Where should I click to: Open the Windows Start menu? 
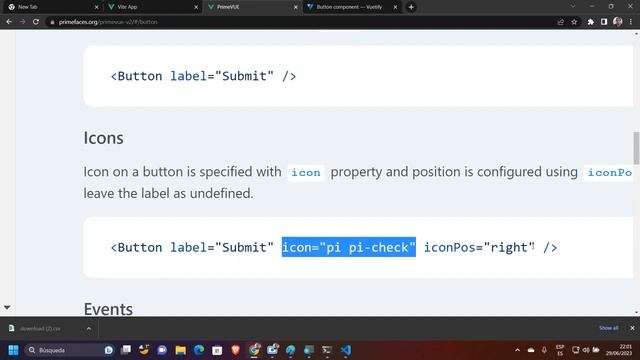[13, 350]
